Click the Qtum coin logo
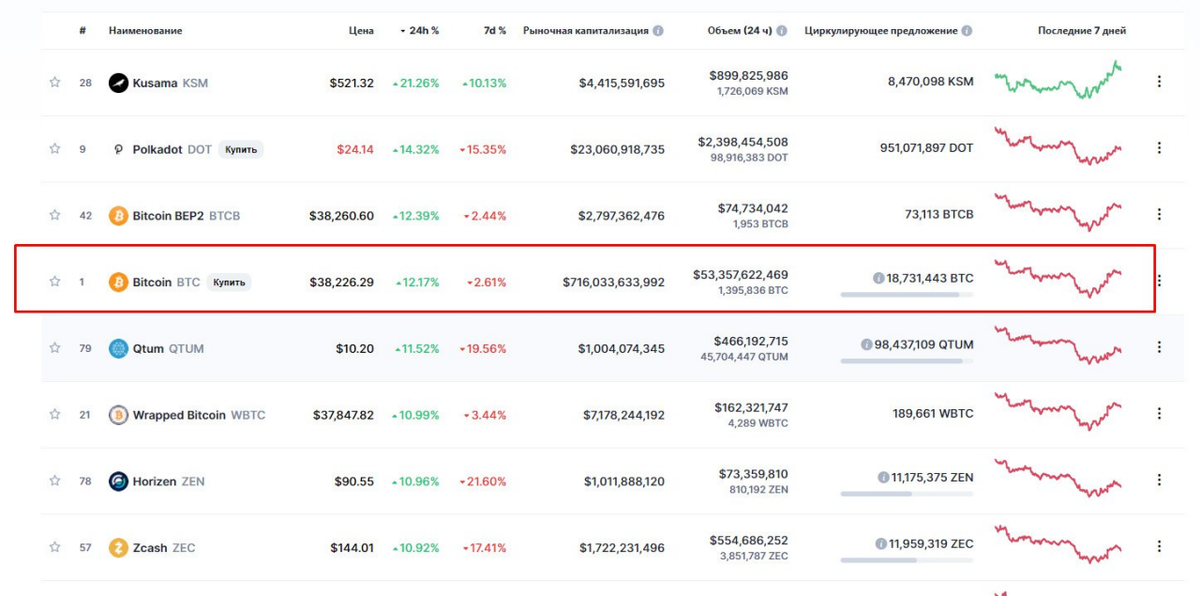Image resolution: width=1200 pixels, height=596 pixels. click(x=118, y=348)
